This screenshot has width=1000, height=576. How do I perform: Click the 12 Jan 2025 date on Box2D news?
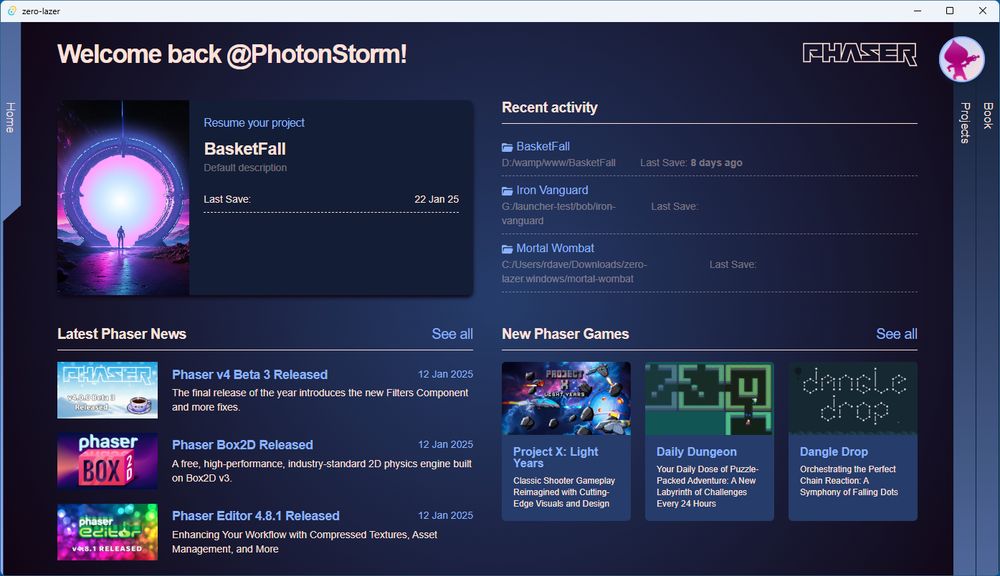point(445,444)
